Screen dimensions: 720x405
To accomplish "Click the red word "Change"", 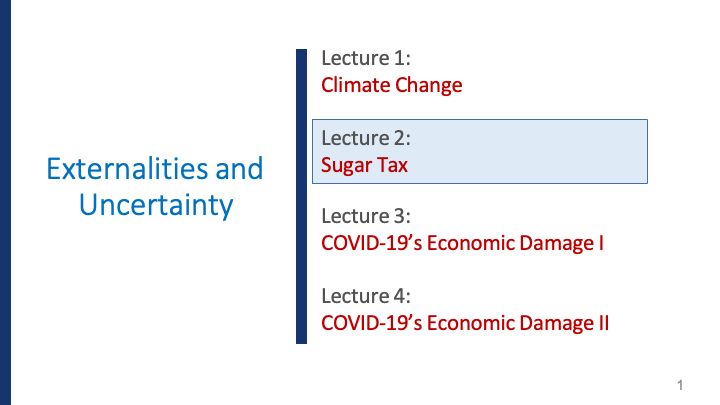I will [430, 85].
